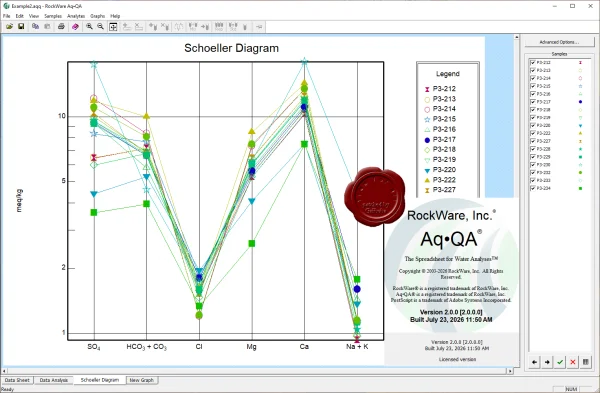This screenshot has width=600, height=393.
Task: Toggle the P3-234 sample checkbox
Action: (533, 188)
